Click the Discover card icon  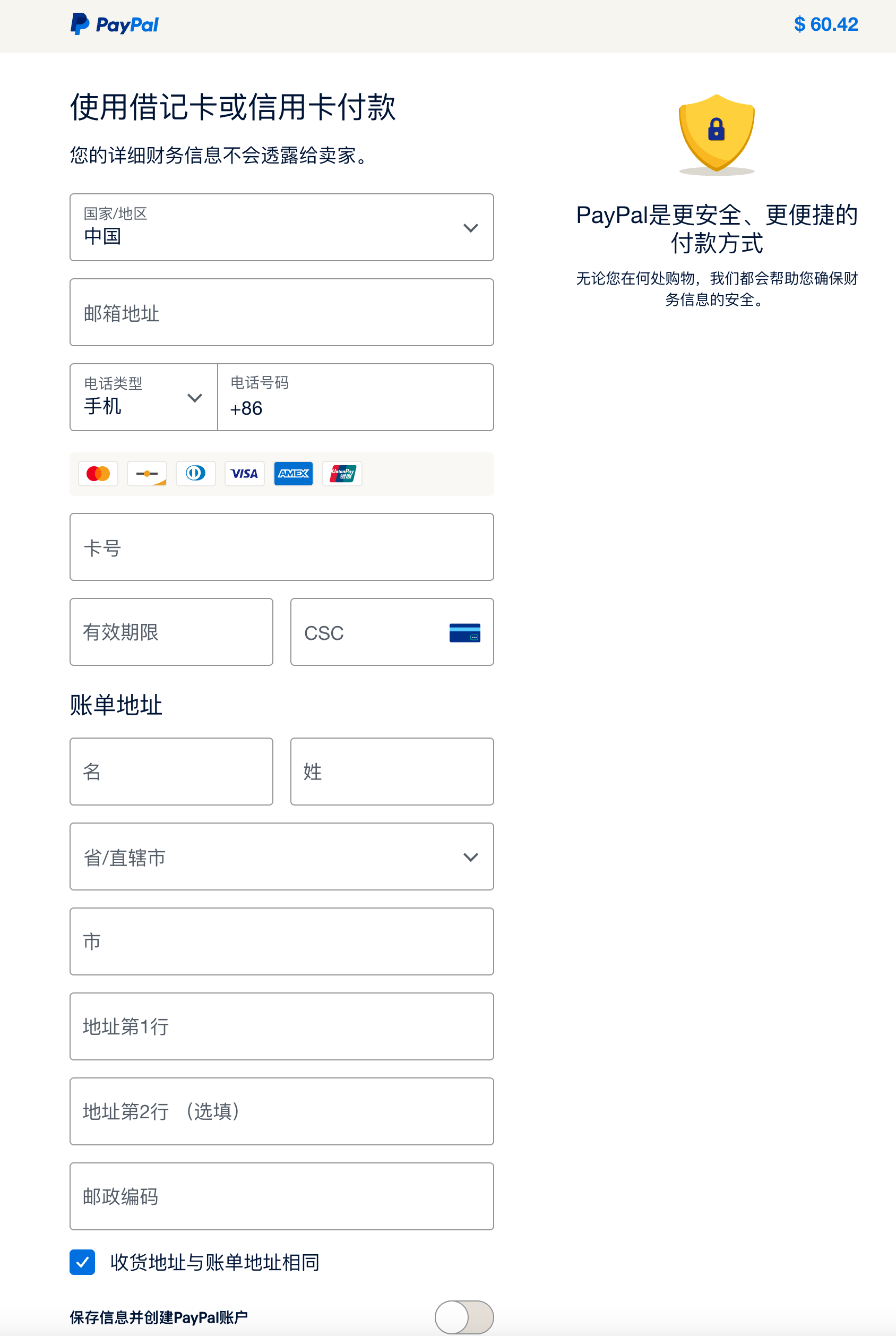[147, 473]
